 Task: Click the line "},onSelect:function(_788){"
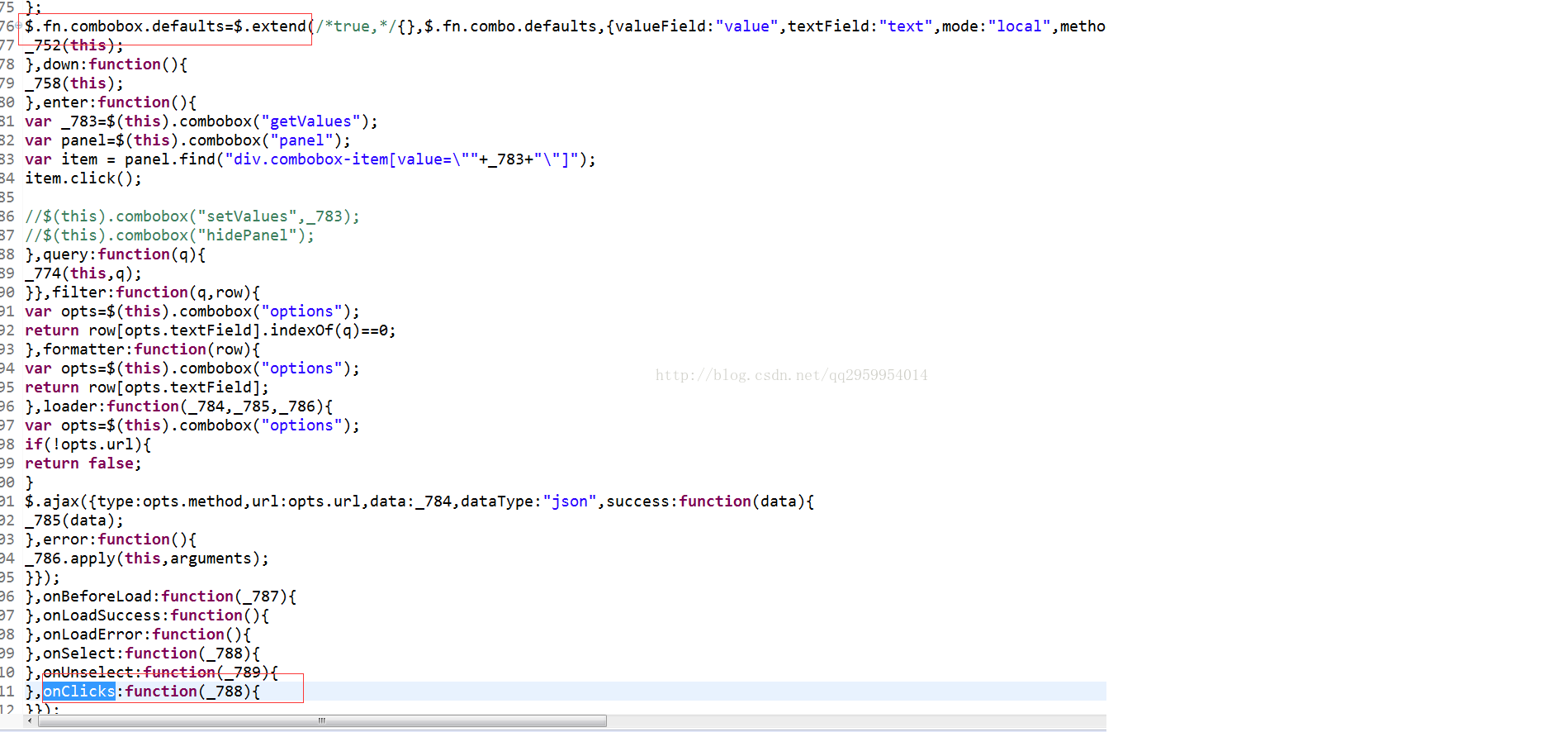point(143,654)
